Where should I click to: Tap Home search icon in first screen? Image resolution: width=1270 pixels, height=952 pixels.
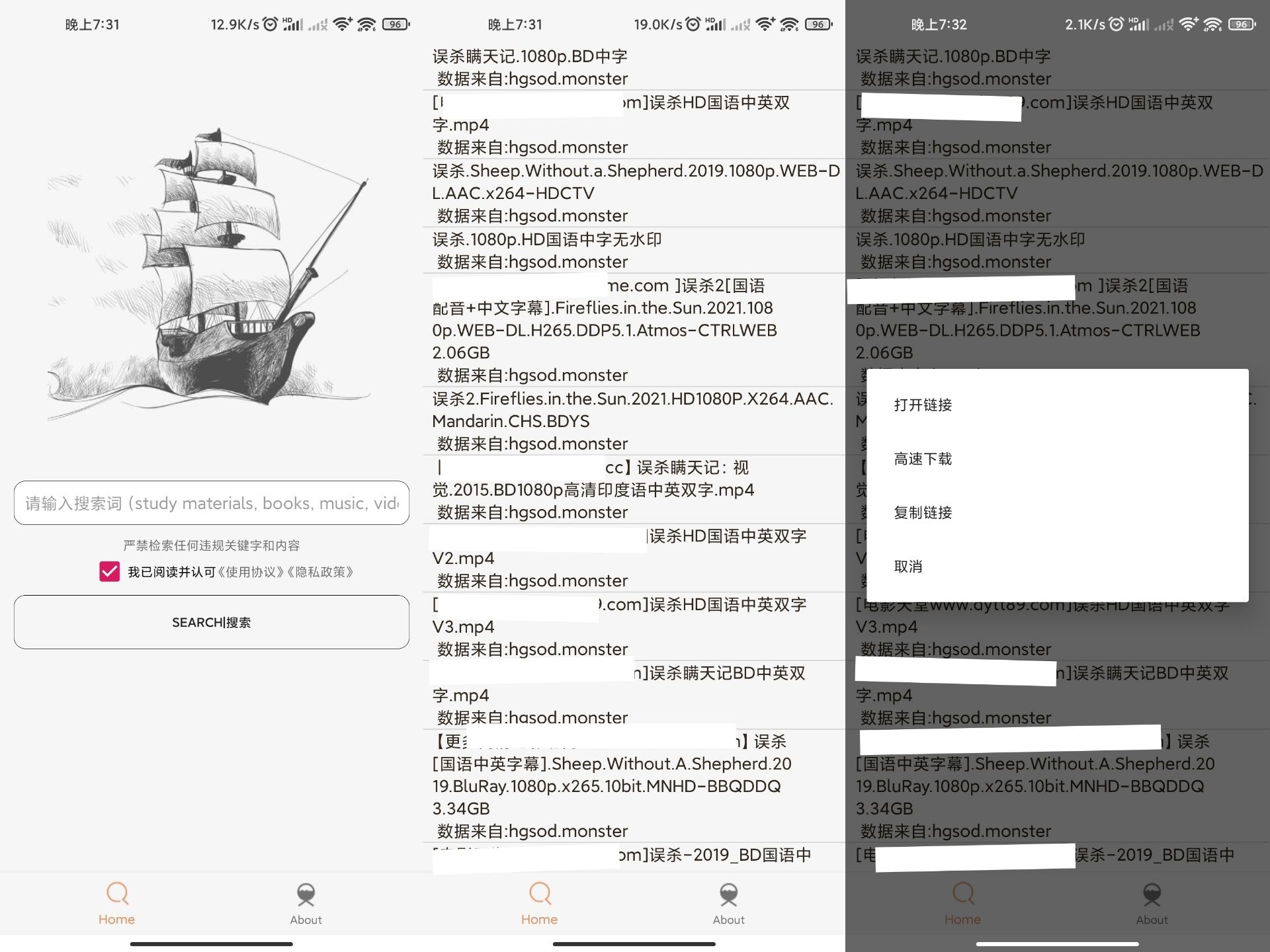[117, 894]
